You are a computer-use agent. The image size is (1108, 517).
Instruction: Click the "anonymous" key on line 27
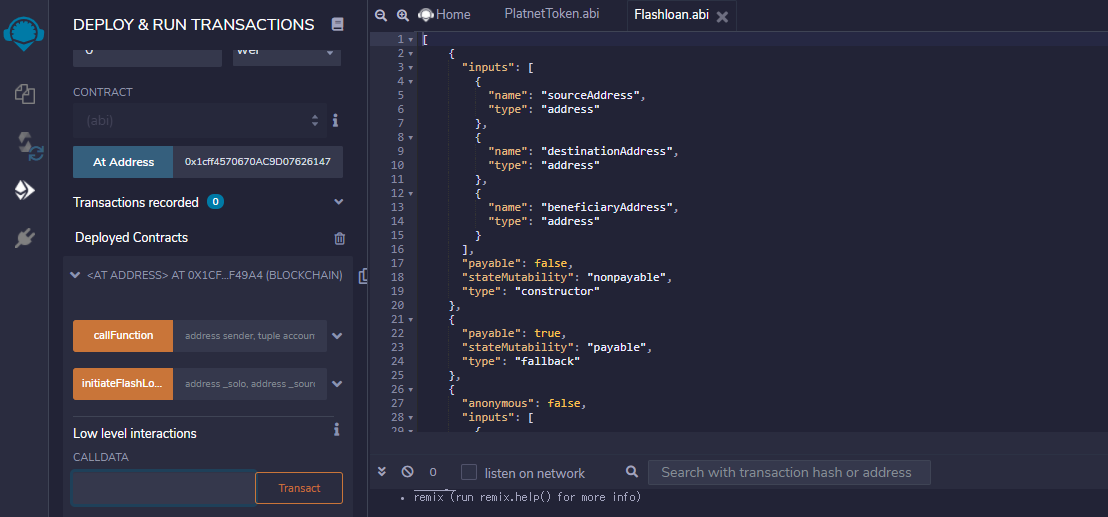click(498, 403)
